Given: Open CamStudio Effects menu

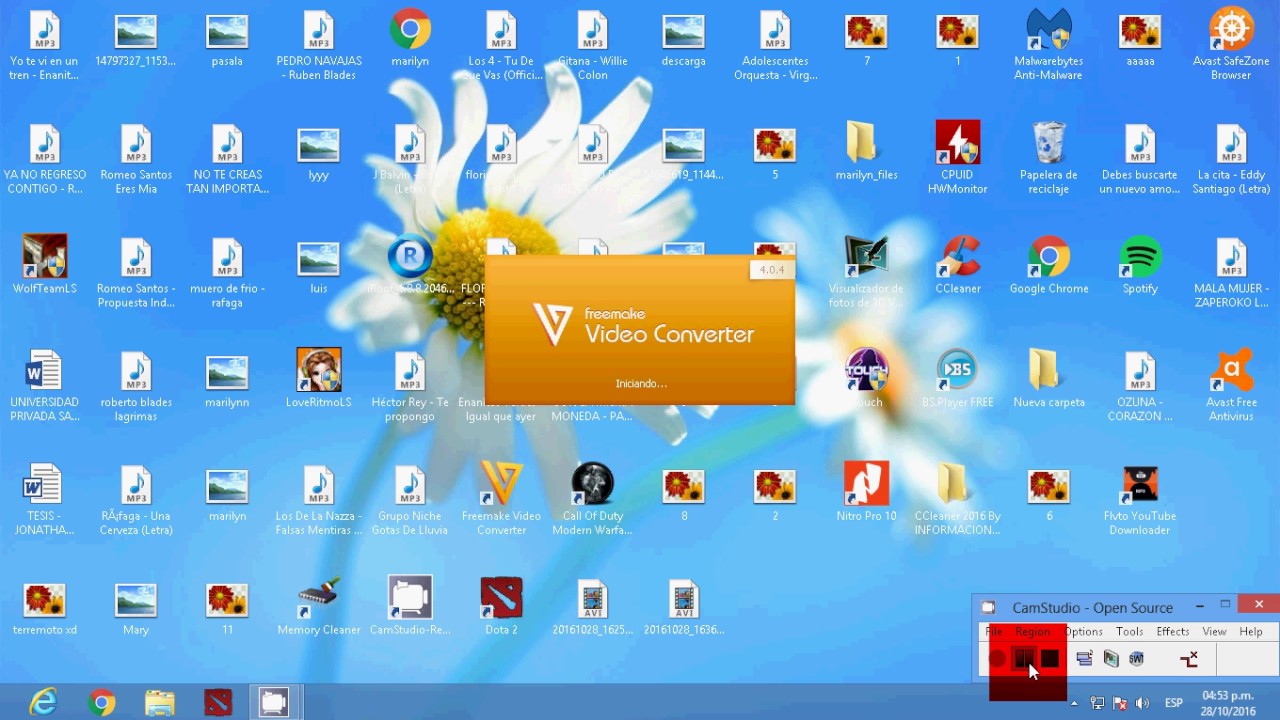Looking at the screenshot, I should [x=1173, y=632].
